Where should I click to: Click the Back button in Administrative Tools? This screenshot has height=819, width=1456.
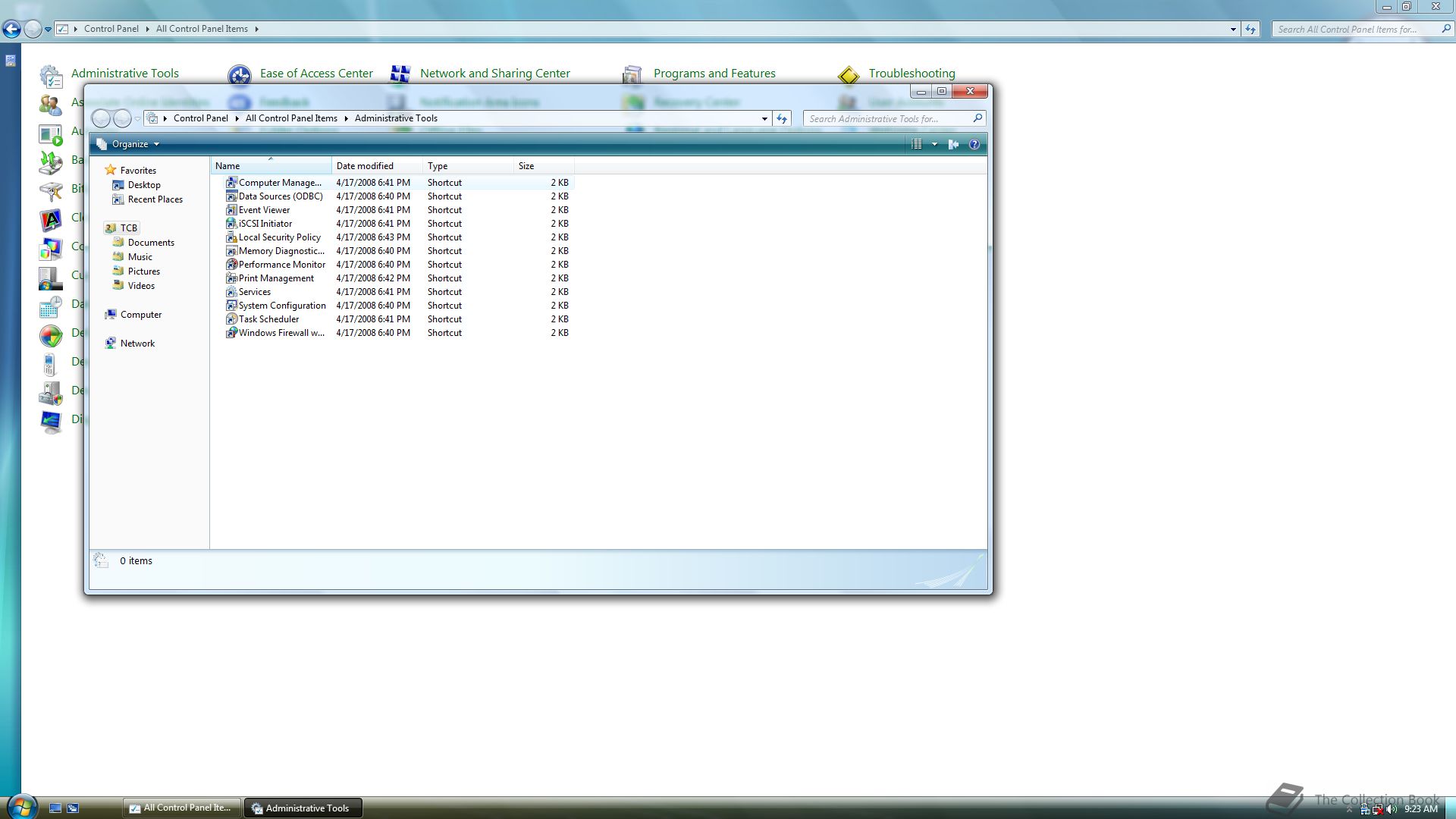click(101, 118)
